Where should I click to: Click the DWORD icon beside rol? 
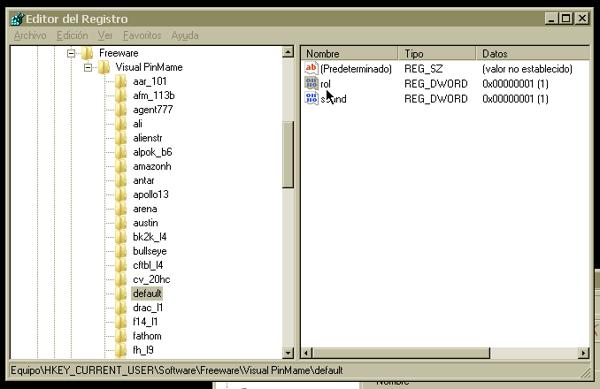pos(311,83)
